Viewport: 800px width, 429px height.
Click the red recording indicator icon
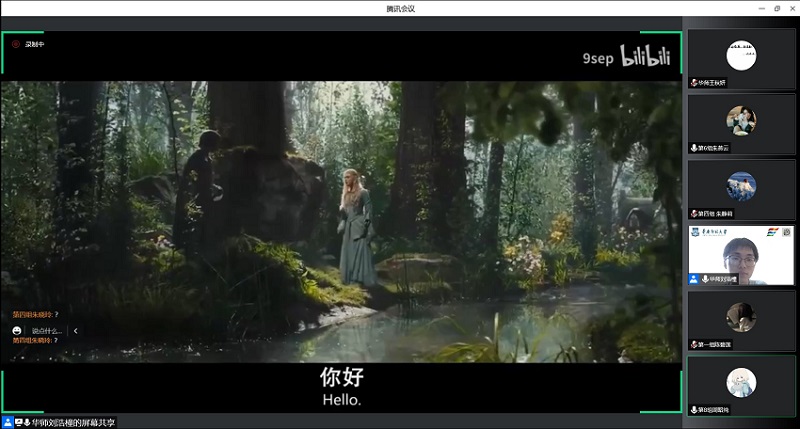point(16,44)
